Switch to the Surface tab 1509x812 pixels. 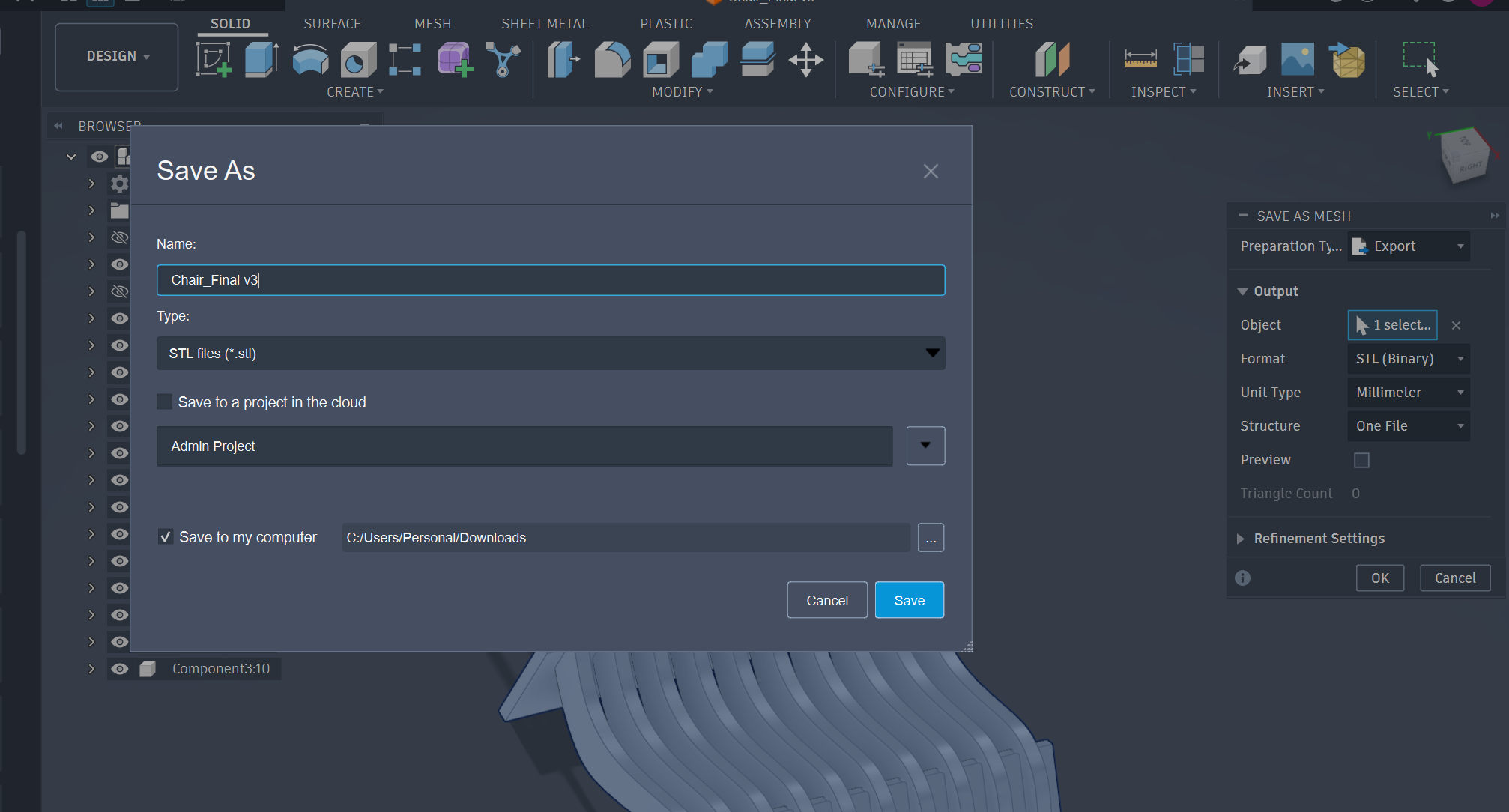tap(332, 24)
